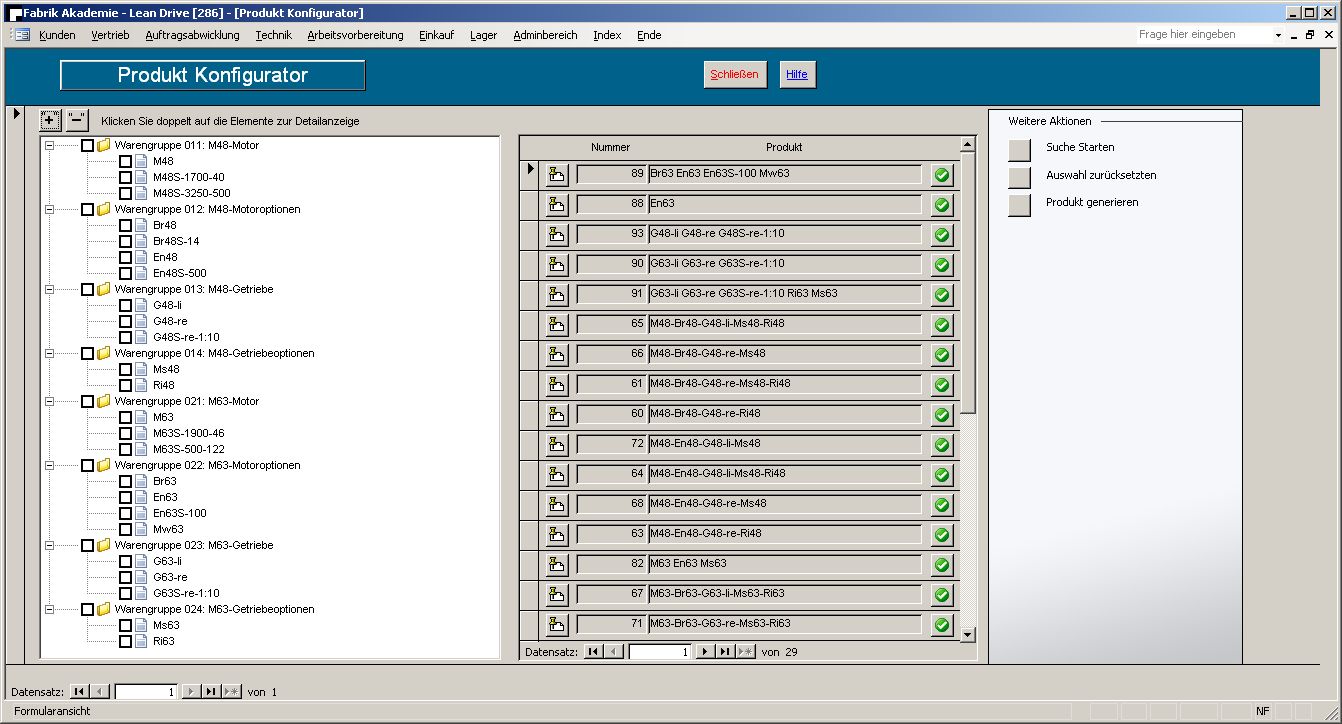Collapse Warengruppe 013: M48-Getriebe node
This screenshot has height=724, width=1342.
[49, 289]
